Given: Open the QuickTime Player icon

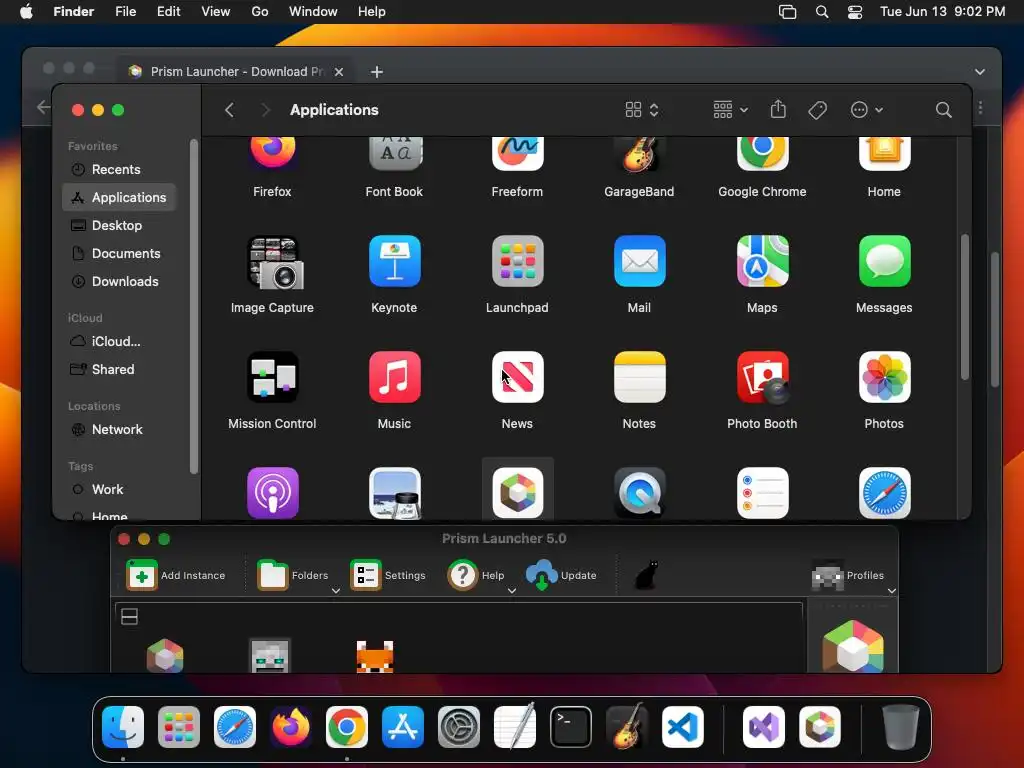Looking at the screenshot, I should coord(639,493).
